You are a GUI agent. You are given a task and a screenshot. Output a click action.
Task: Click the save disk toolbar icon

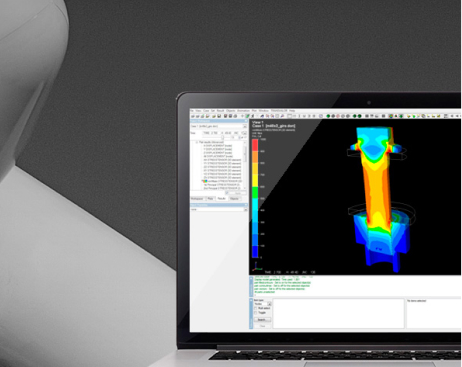coord(219,116)
